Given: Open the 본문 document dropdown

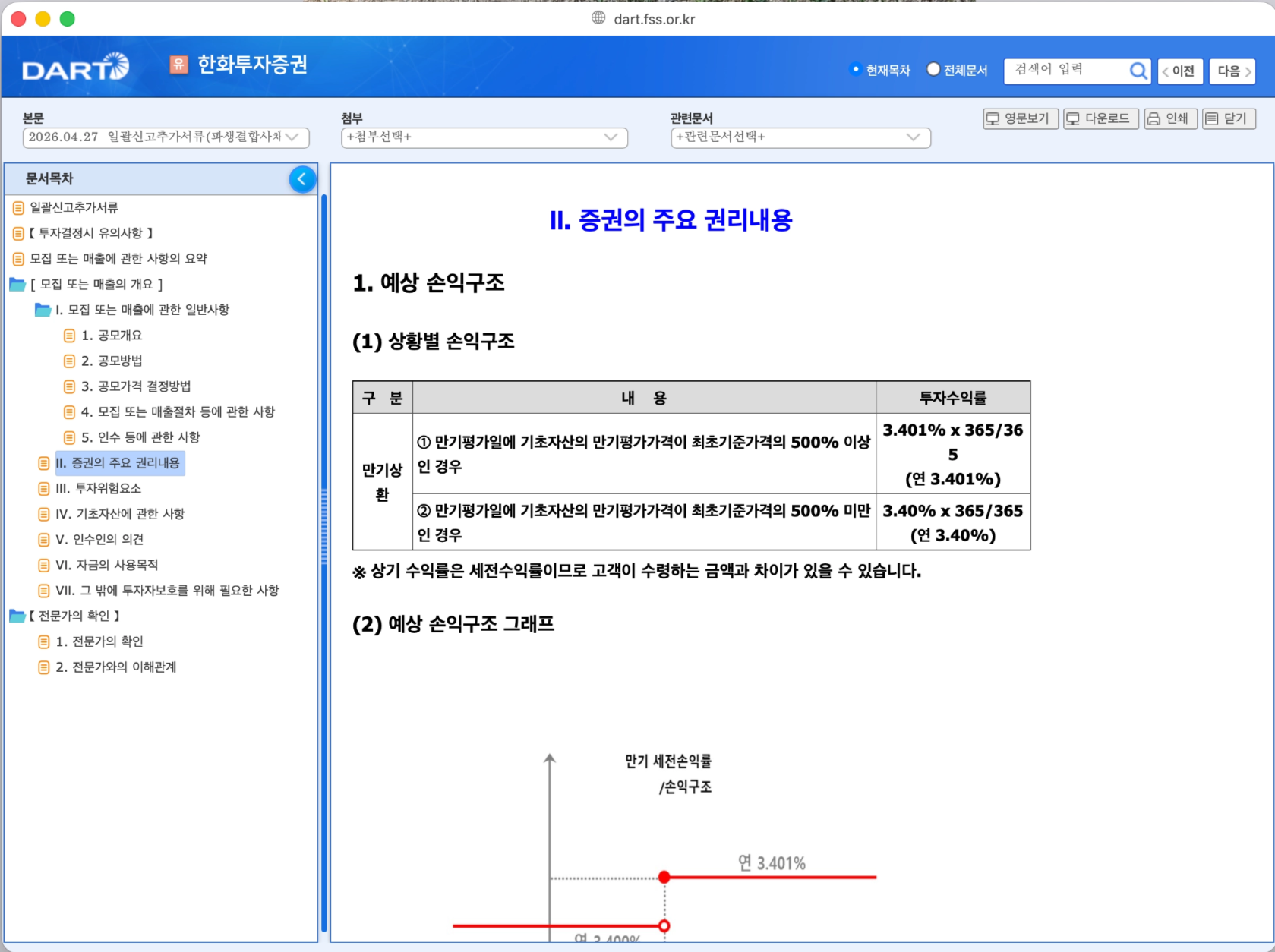Looking at the screenshot, I should [x=166, y=137].
